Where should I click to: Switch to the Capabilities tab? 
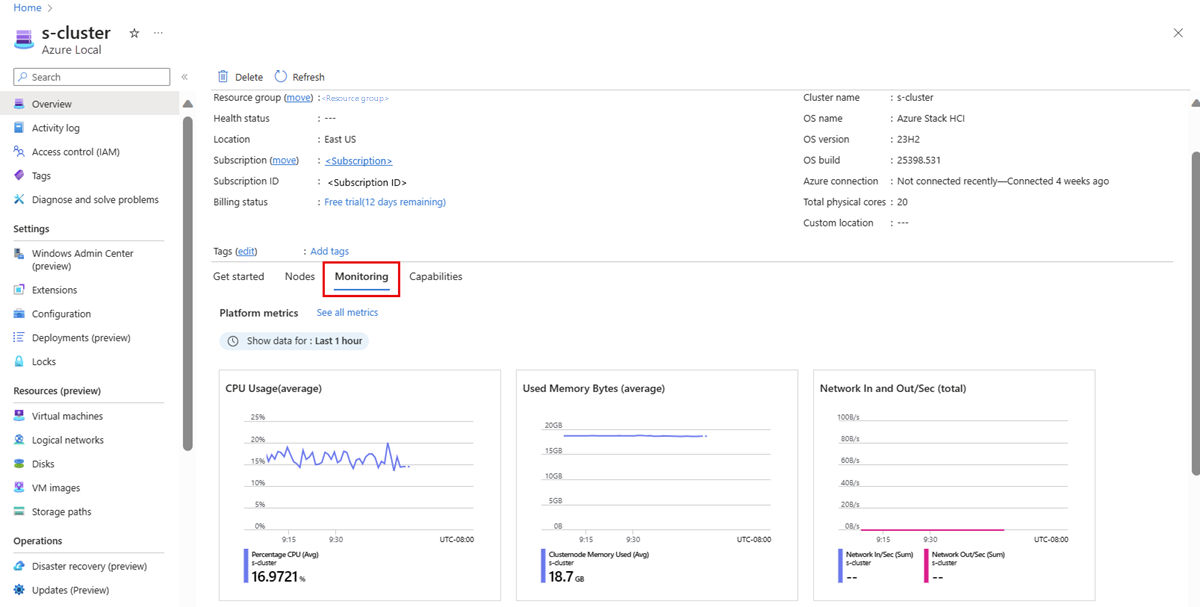pyautogui.click(x=435, y=277)
